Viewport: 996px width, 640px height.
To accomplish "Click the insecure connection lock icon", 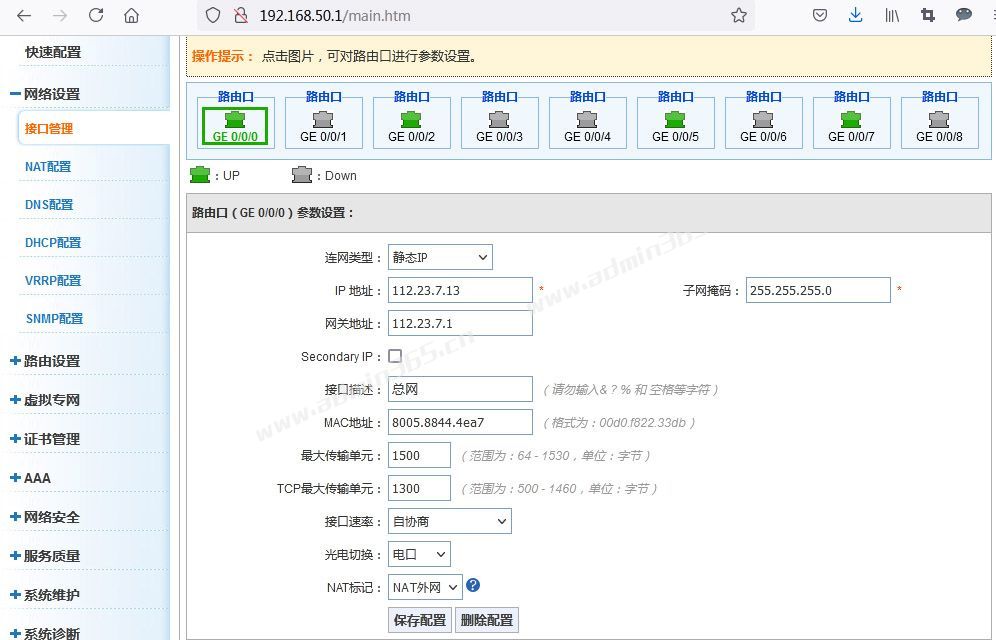I will [x=241, y=15].
